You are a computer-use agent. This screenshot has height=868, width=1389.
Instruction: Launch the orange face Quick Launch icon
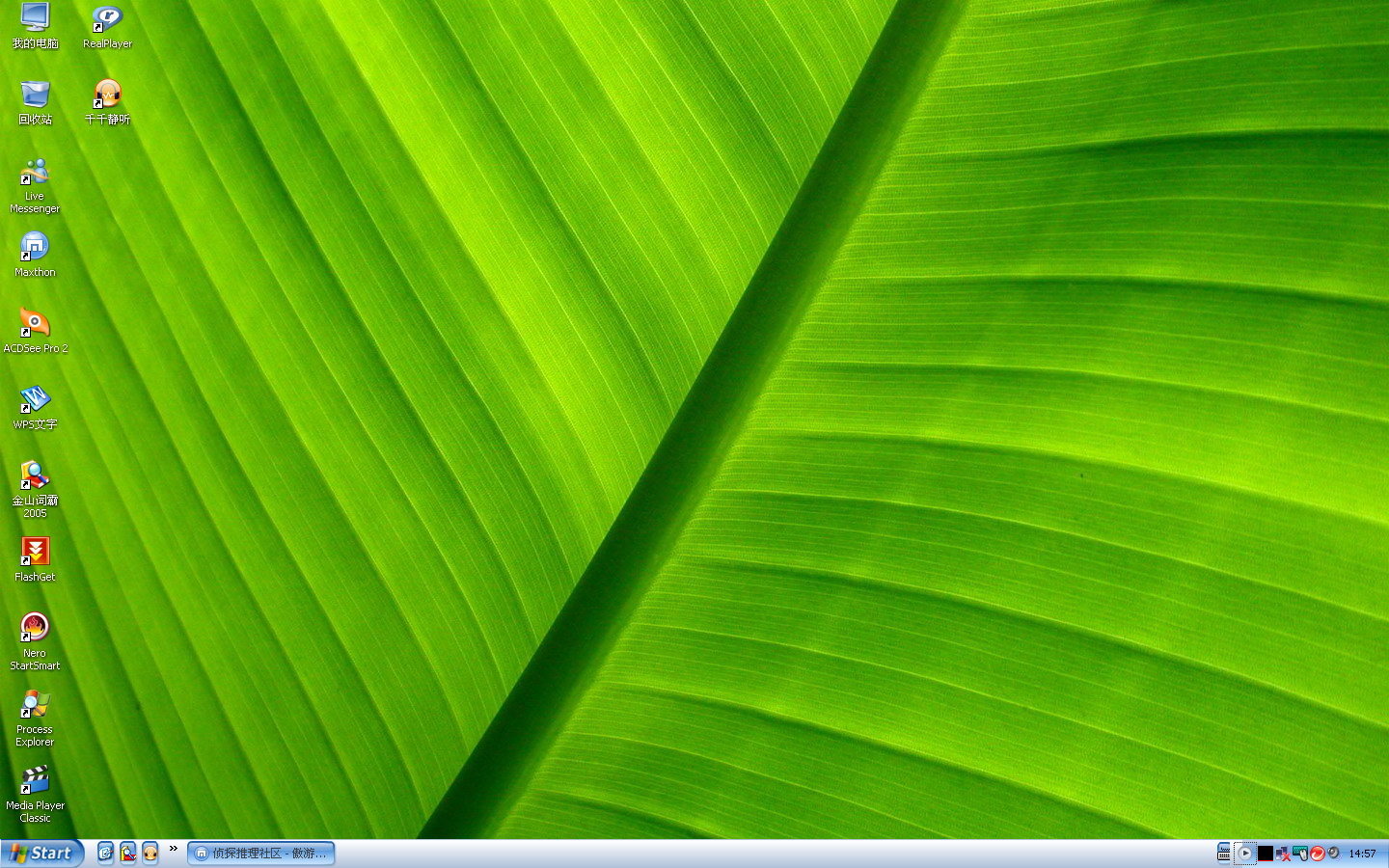coord(150,853)
